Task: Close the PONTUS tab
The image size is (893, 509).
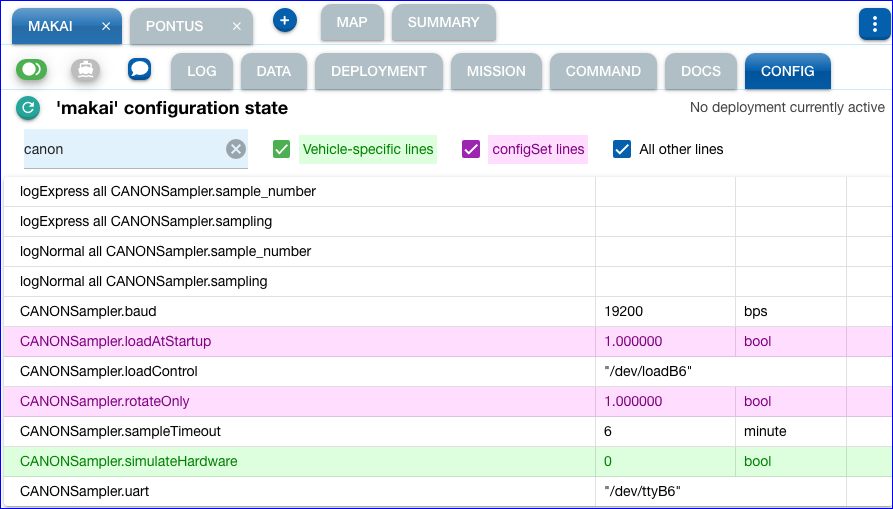Action: click(x=237, y=26)
